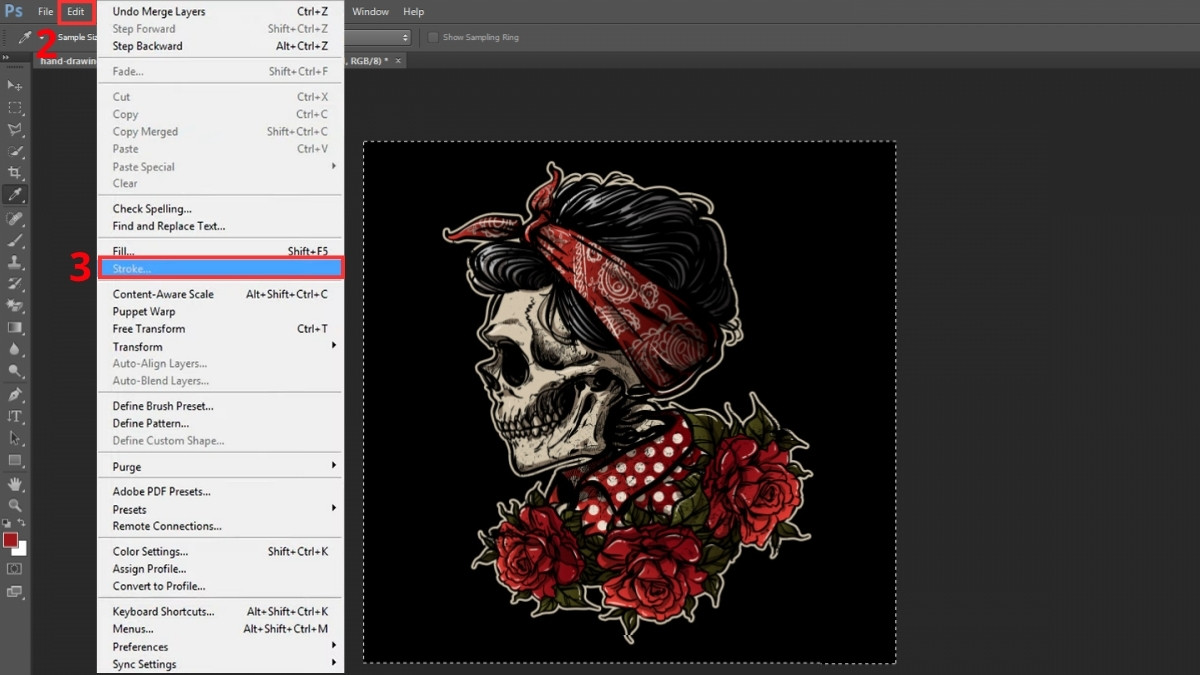Choose Adobe PDF Presets
The height and width of the screenshot is (675, 1200).
[220, 492]
